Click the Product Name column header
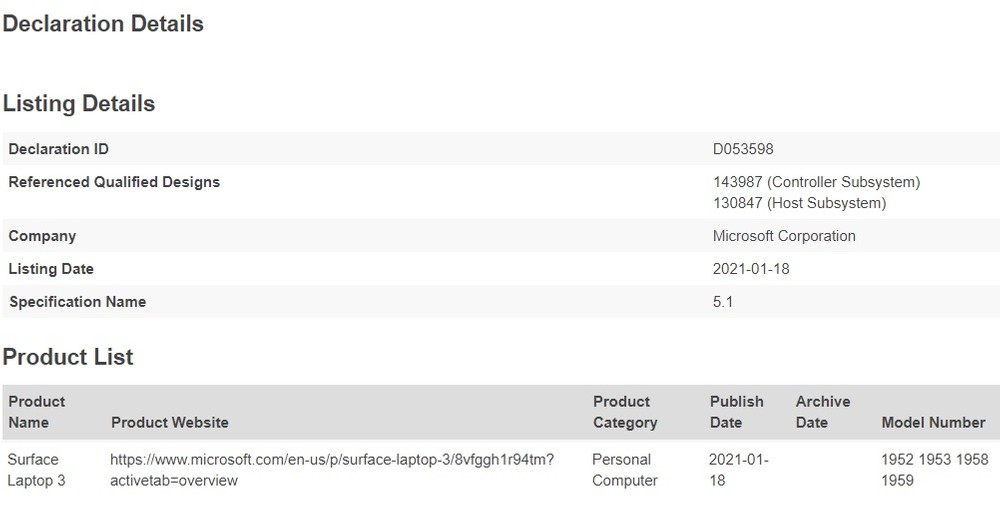1000x525 pixels. tap(37, 412)
